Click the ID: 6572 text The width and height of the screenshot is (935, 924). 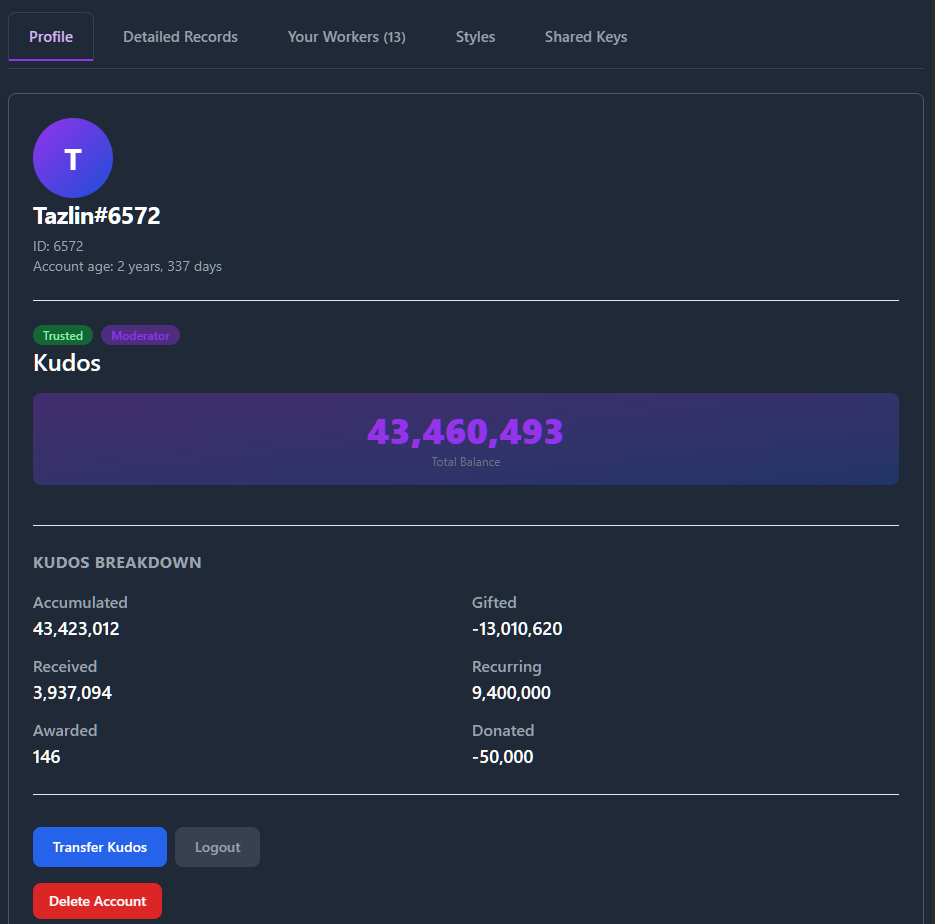pos(58,246)
